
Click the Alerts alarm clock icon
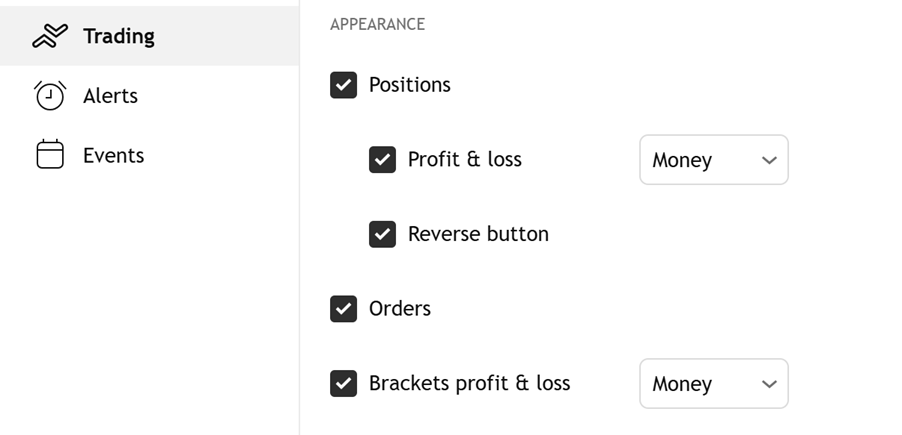point(50,96)
